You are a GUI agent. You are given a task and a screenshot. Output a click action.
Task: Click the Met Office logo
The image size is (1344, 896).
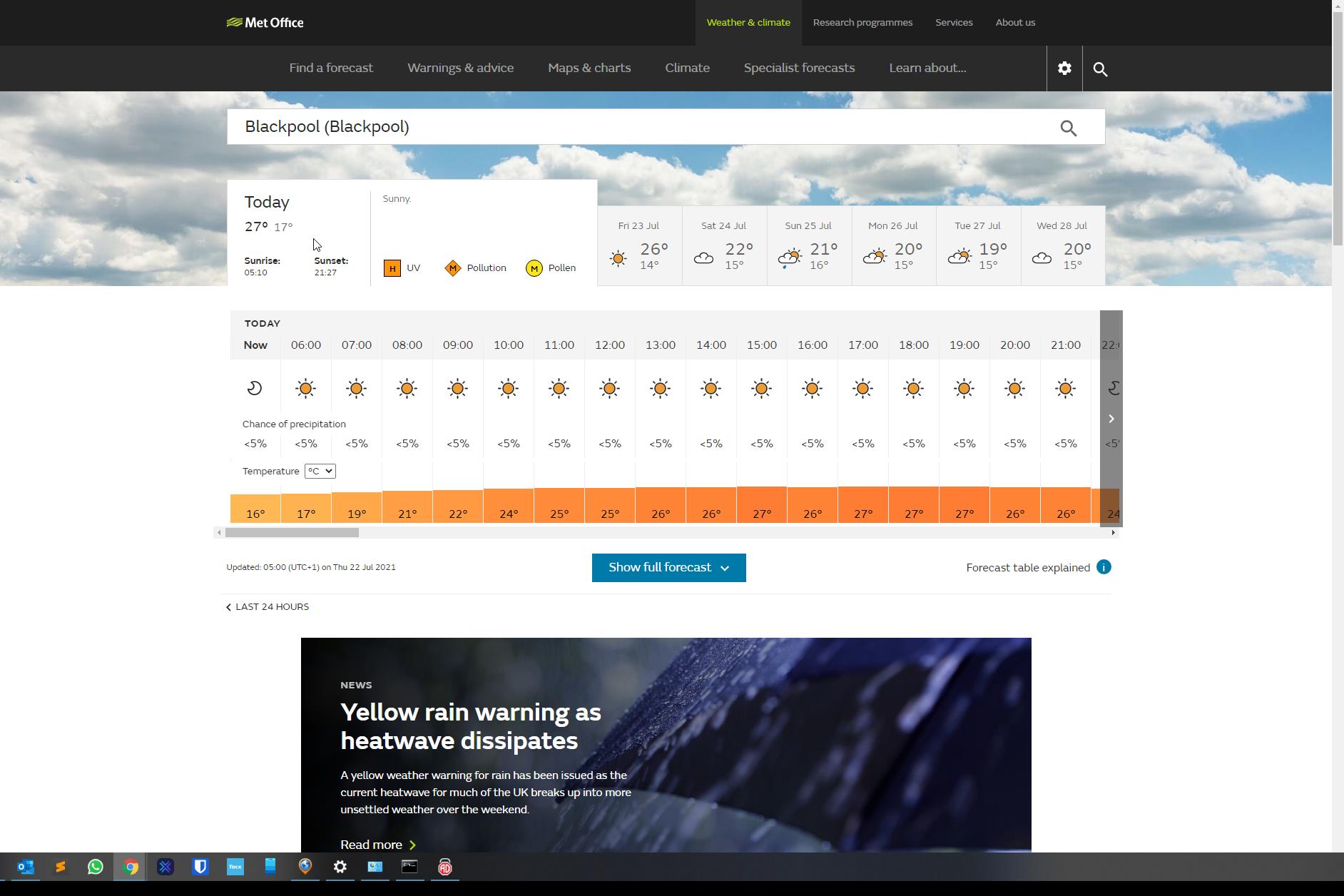265,23
